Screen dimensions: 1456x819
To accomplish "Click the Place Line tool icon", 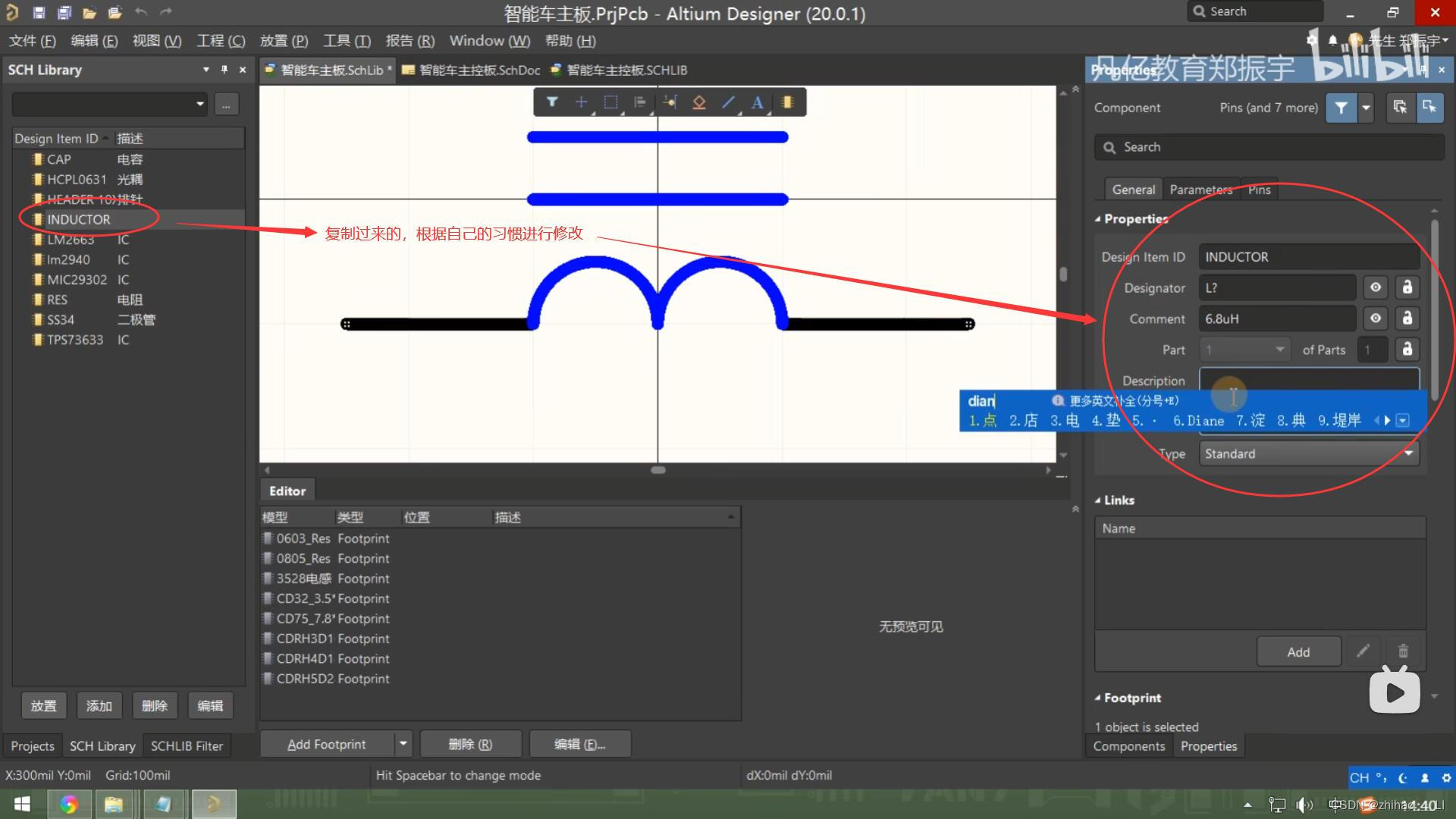I will (728, 102).
